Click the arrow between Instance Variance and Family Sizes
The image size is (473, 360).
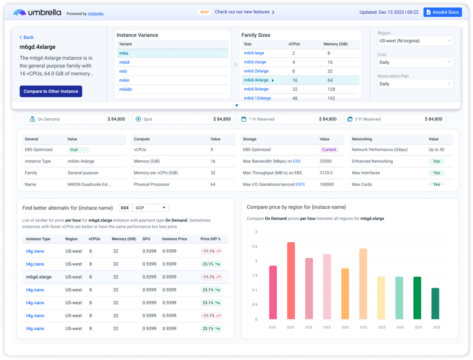pos(235,65)
